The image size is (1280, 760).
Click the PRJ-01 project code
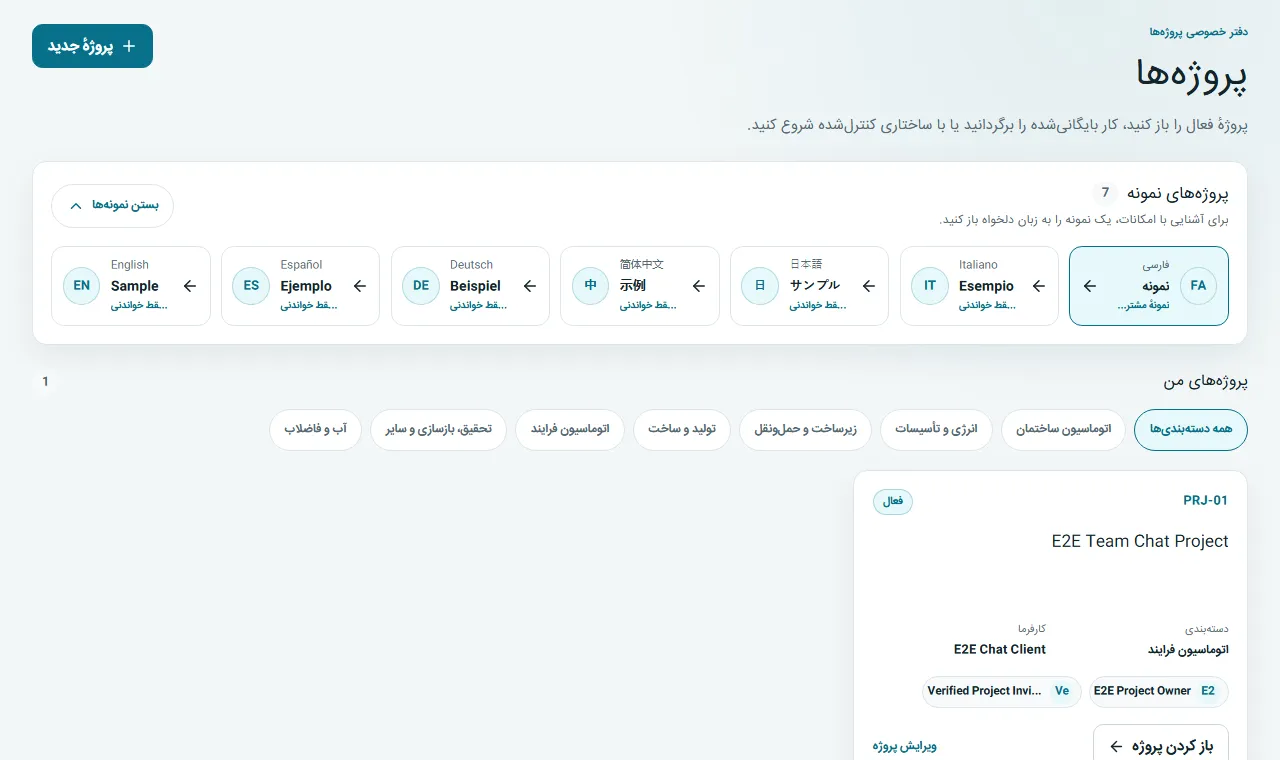pos(1205,501)
